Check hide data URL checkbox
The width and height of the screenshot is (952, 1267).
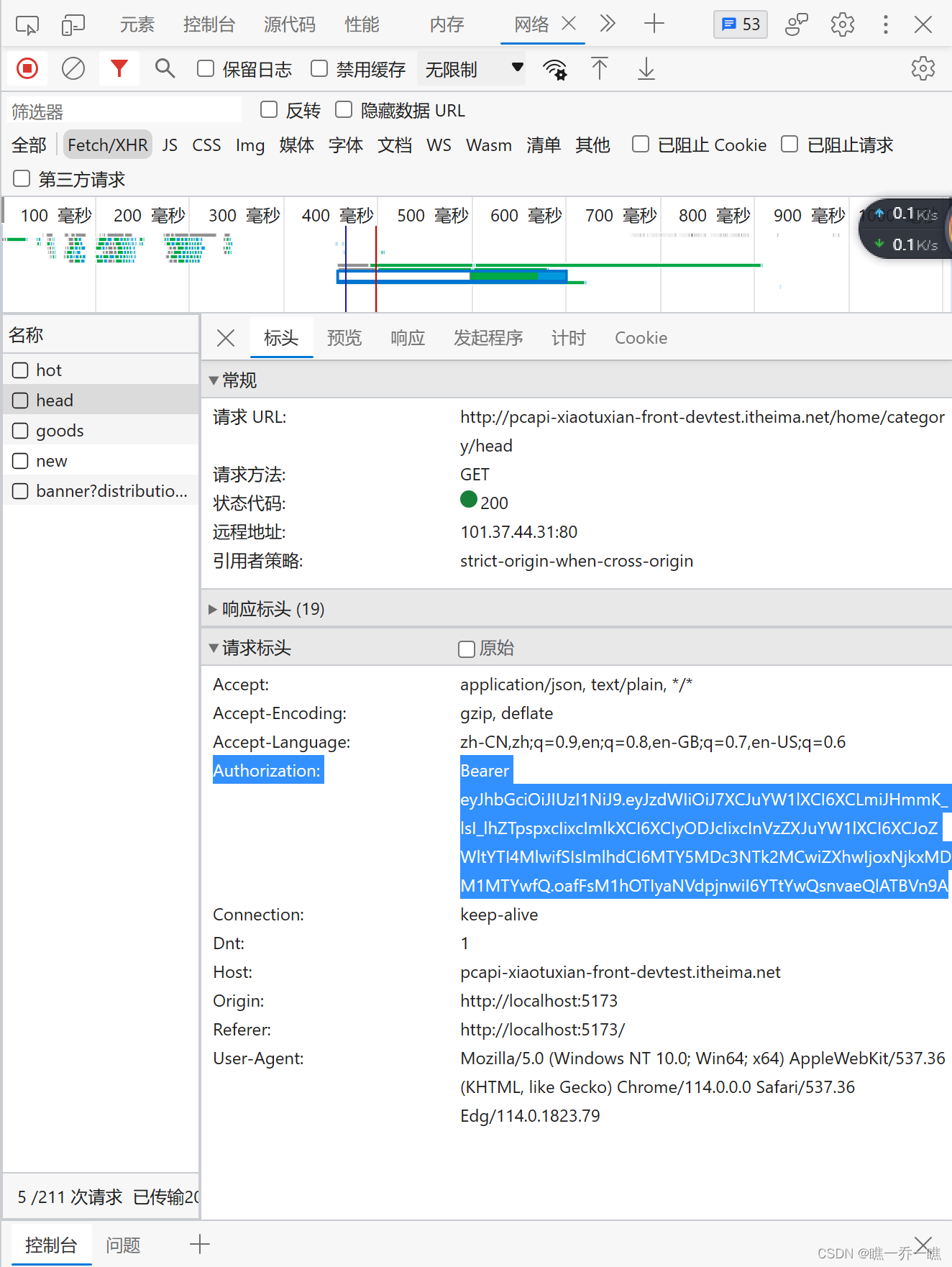tap(344, 110)
